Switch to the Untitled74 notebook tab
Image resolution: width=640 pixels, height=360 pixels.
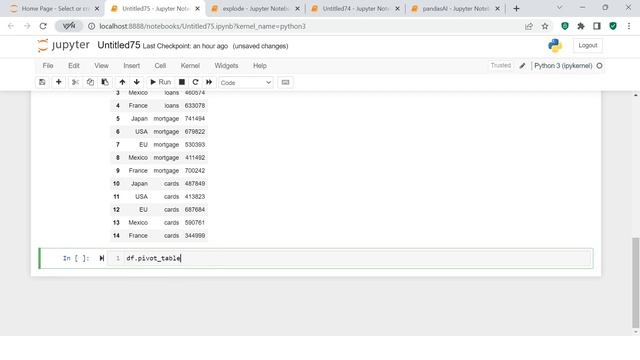point(355,9)
